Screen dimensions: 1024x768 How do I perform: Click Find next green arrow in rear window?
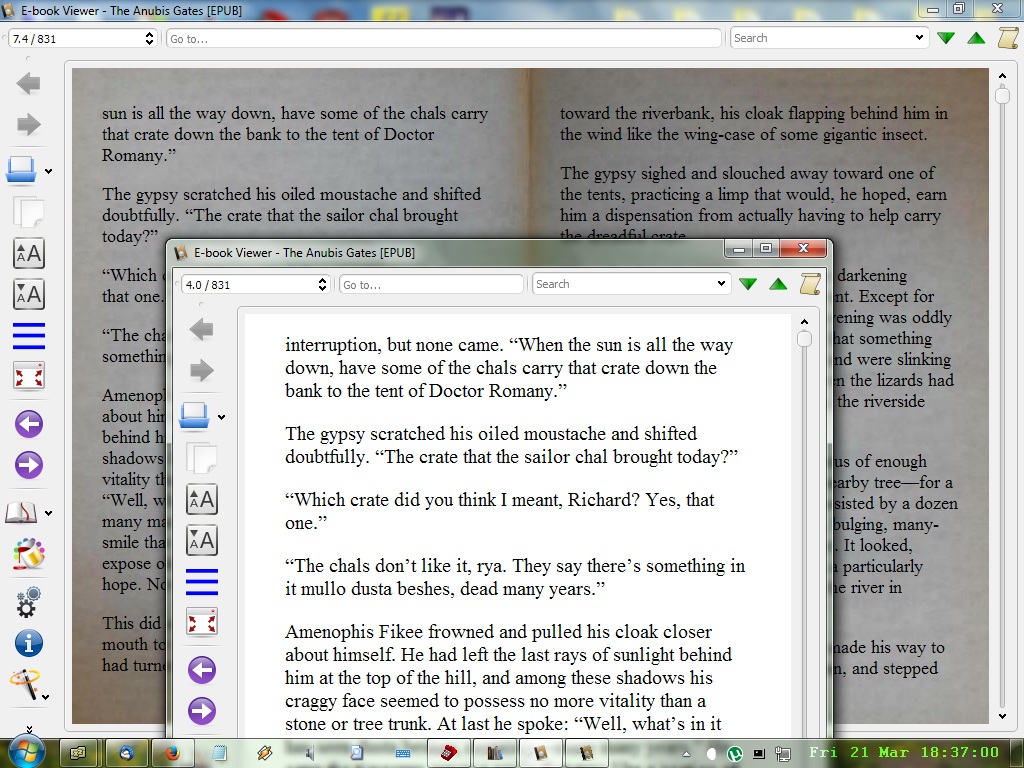[x=946, y=39]
